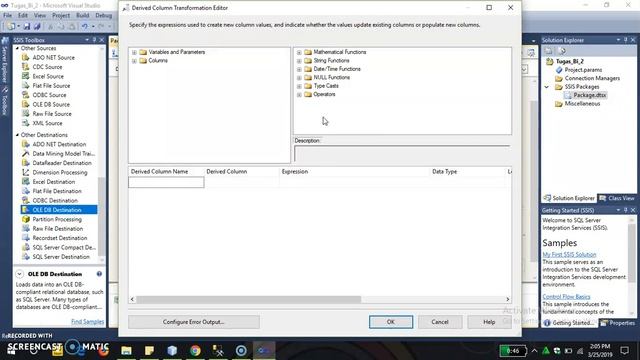Choose Excel Source in SSIS Toolbox

click(x=48, y=76)
